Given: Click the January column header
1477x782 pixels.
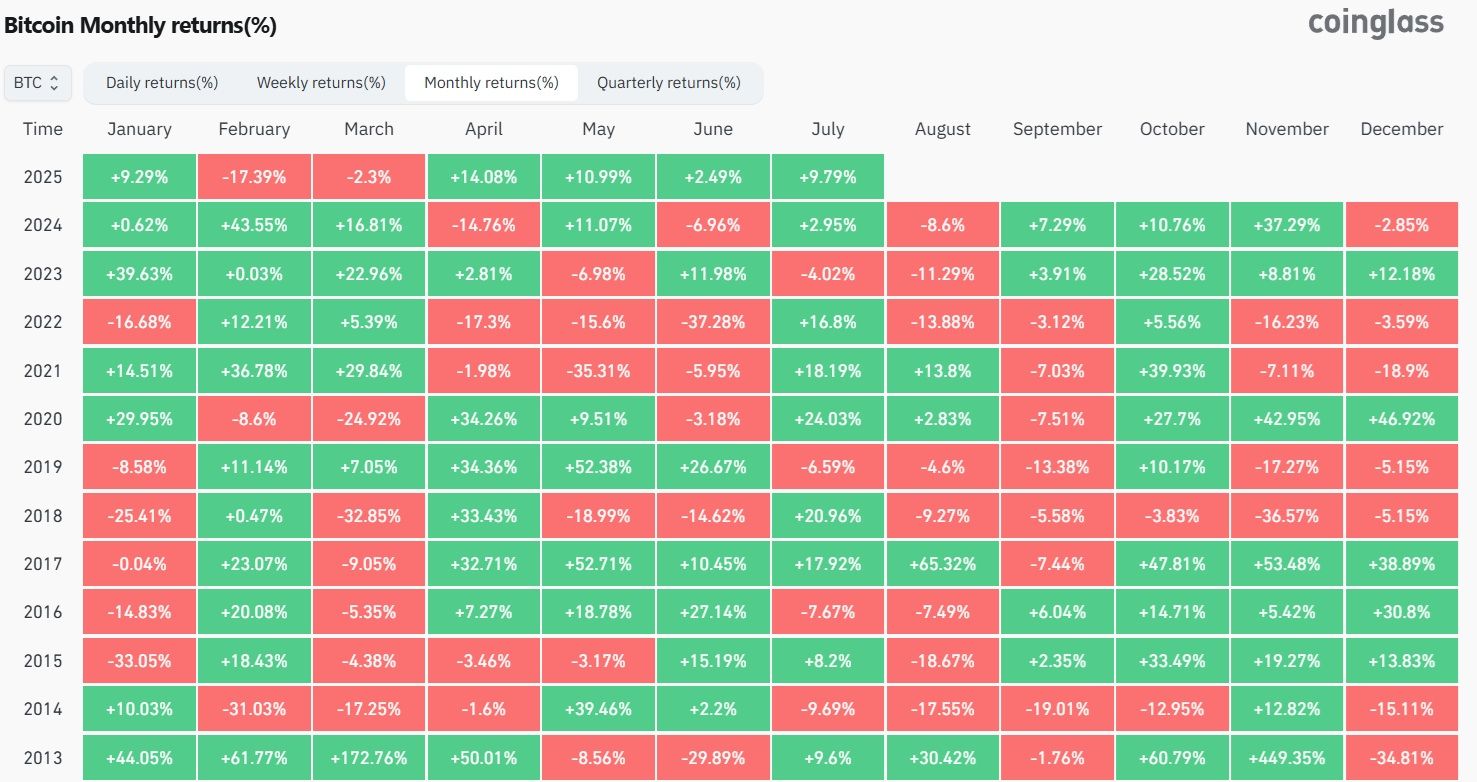Looking at the screenshot, I should coord(139,129).
